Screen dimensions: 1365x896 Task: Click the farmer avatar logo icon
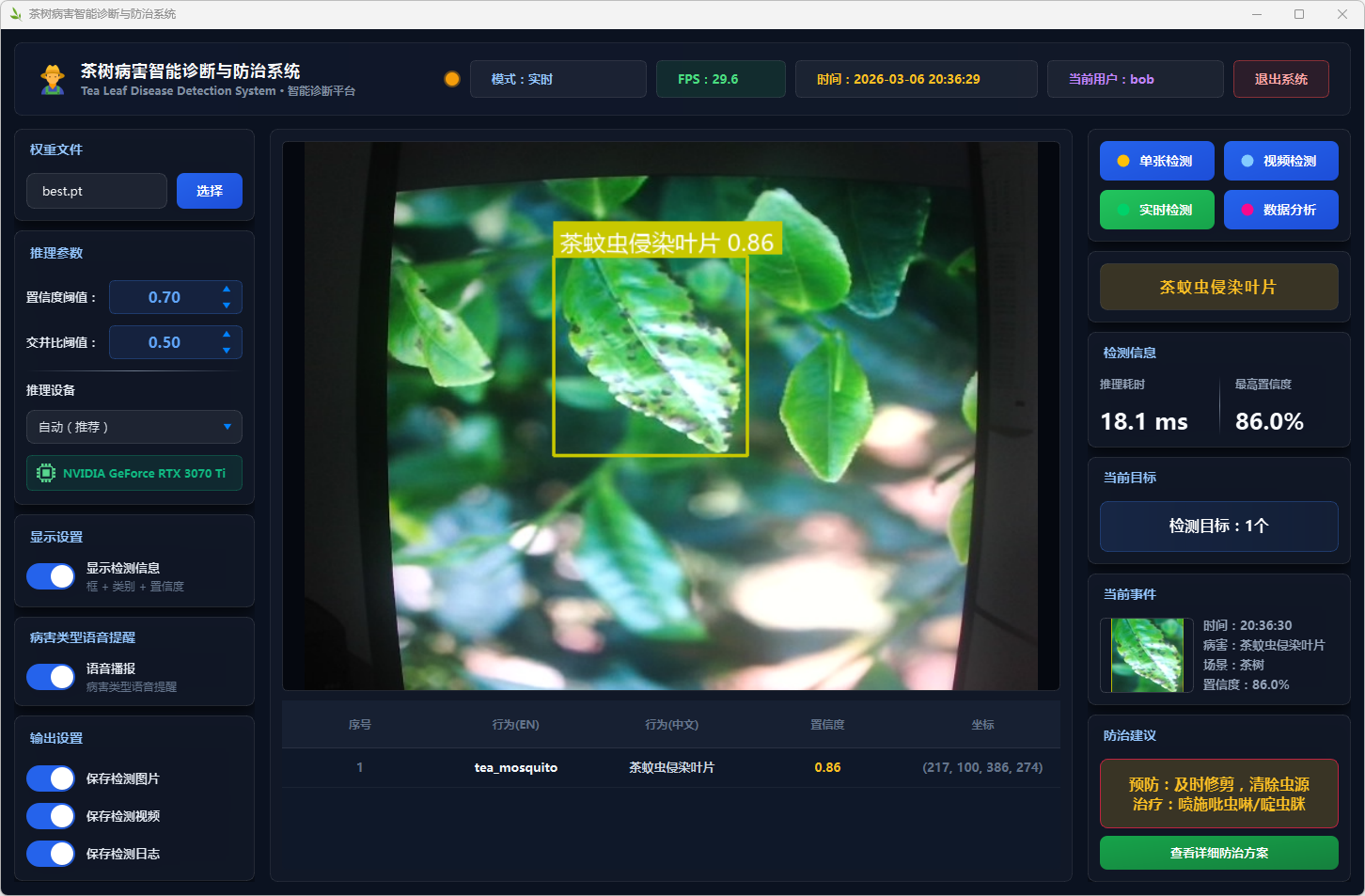click(x=53, y=79)
